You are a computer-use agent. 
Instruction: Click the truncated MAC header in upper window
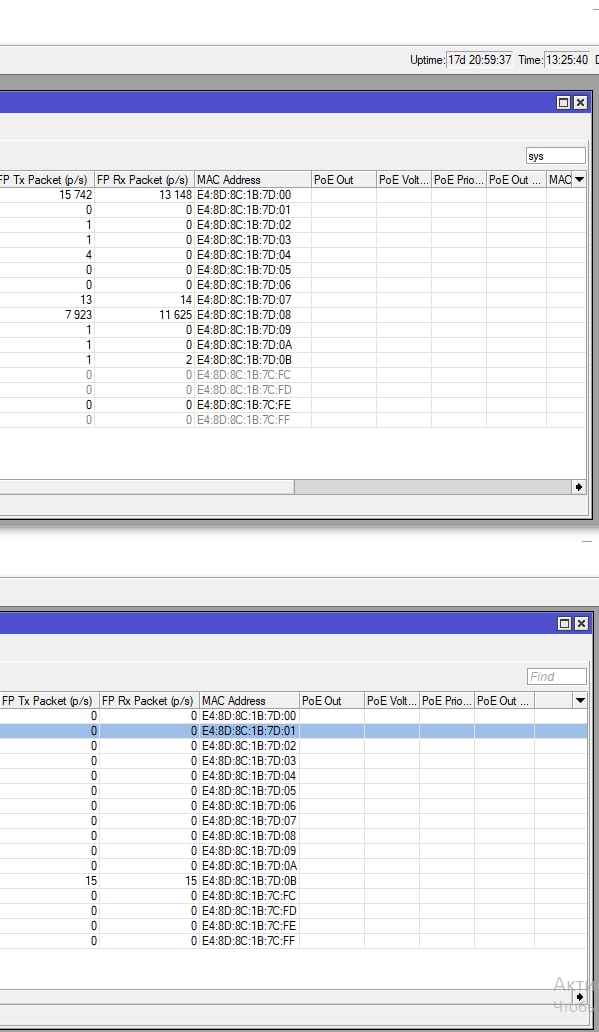click(x=560, y=180)
